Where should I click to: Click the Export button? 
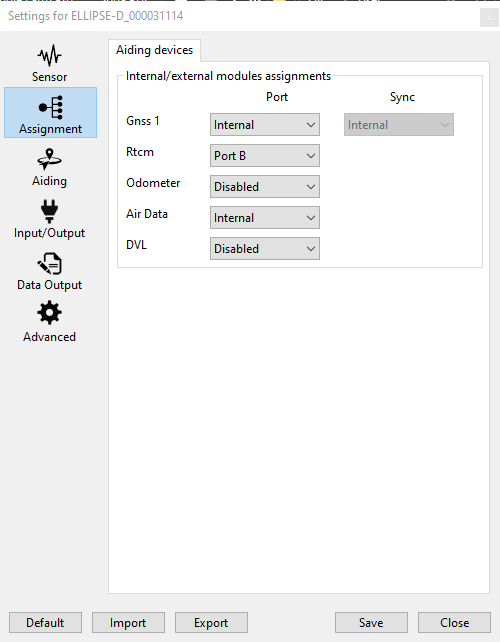point(211,623)
